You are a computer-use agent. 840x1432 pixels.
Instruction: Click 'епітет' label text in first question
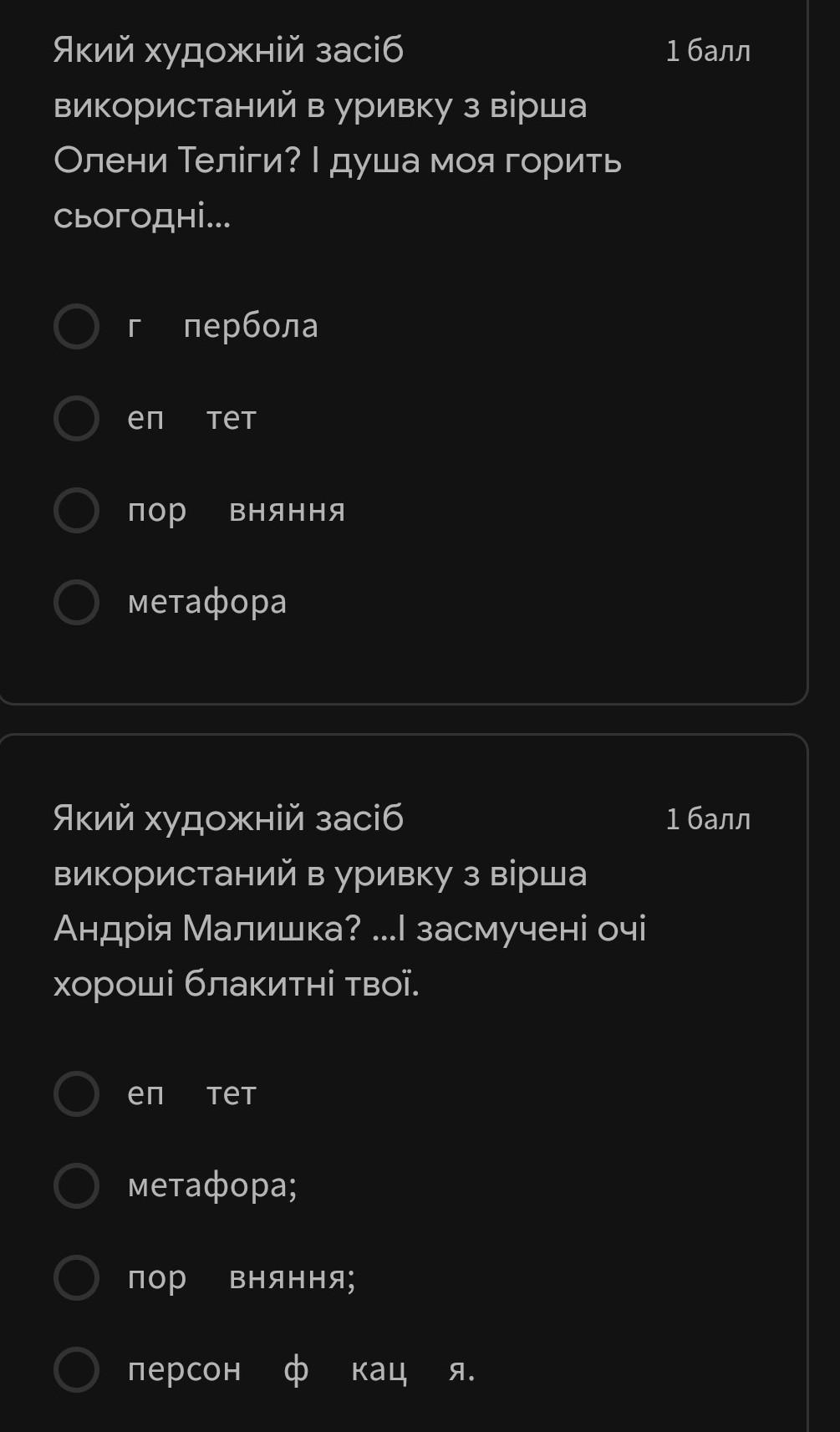pos(192,418)
